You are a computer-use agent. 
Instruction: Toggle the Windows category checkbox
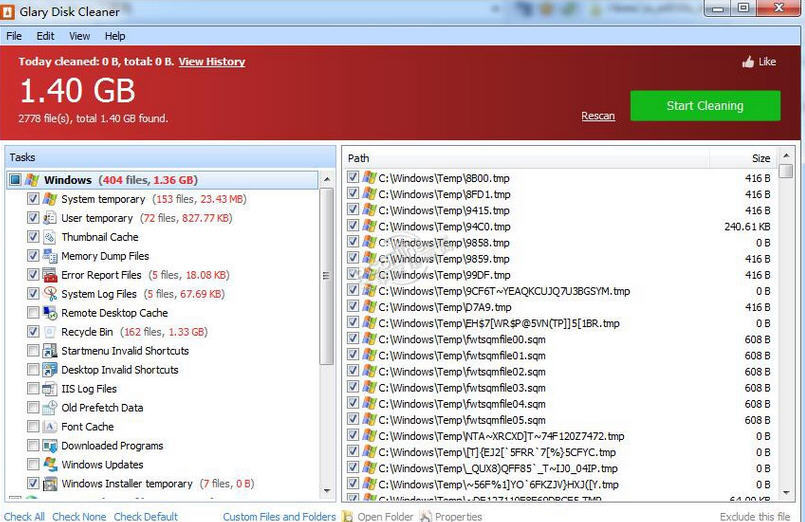pos(15,180)
